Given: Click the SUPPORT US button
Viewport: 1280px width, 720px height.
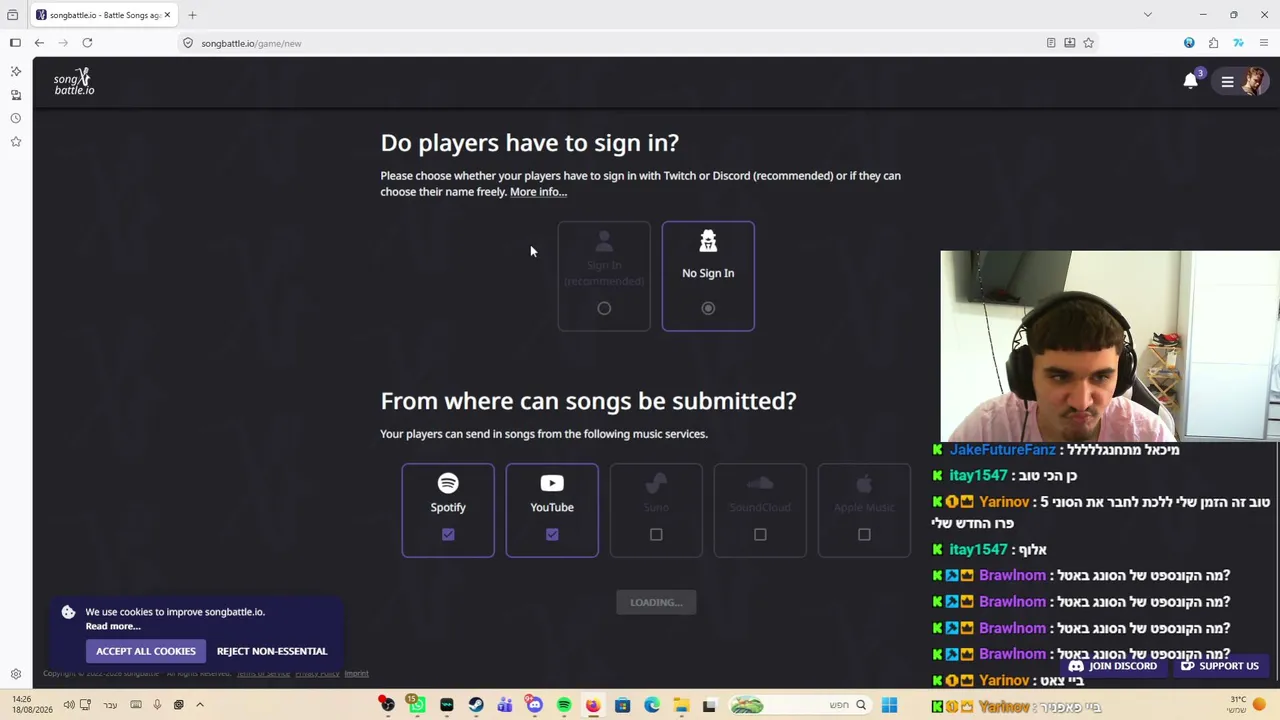Looking at the screenshot, I should pyautogui.click(x=1220, y=666).
